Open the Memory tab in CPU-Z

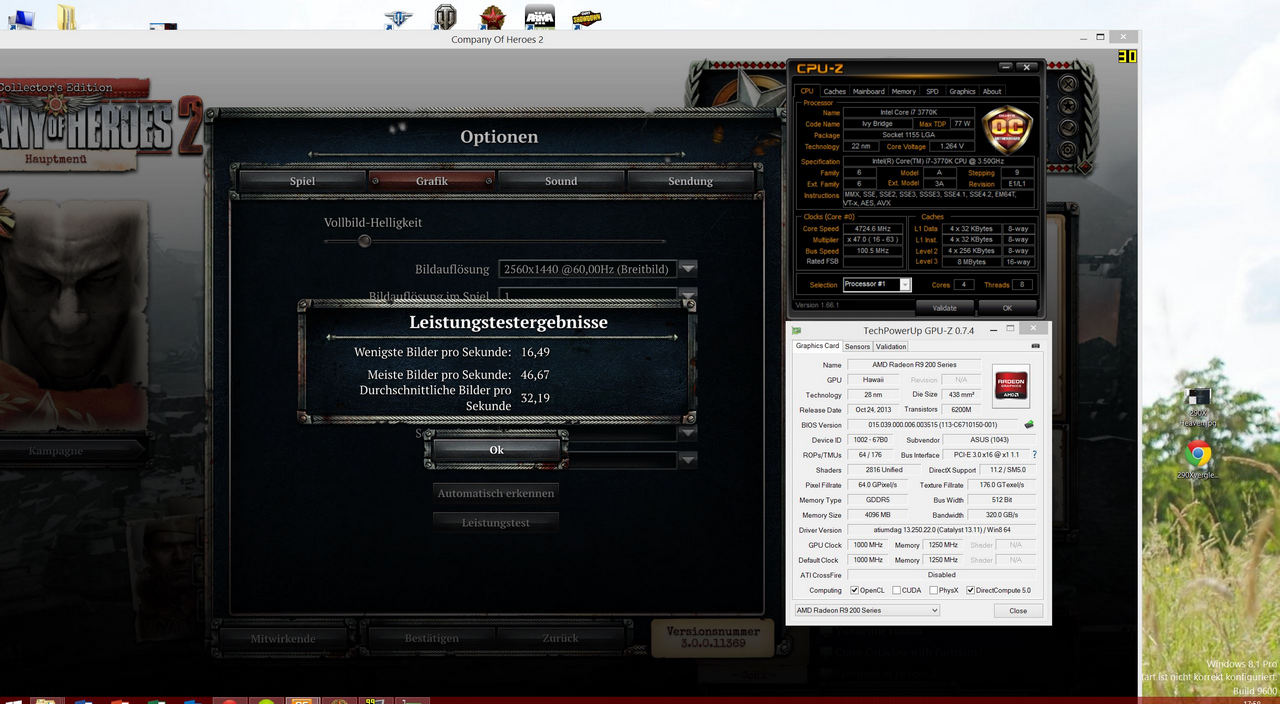[x=904, y=91]
